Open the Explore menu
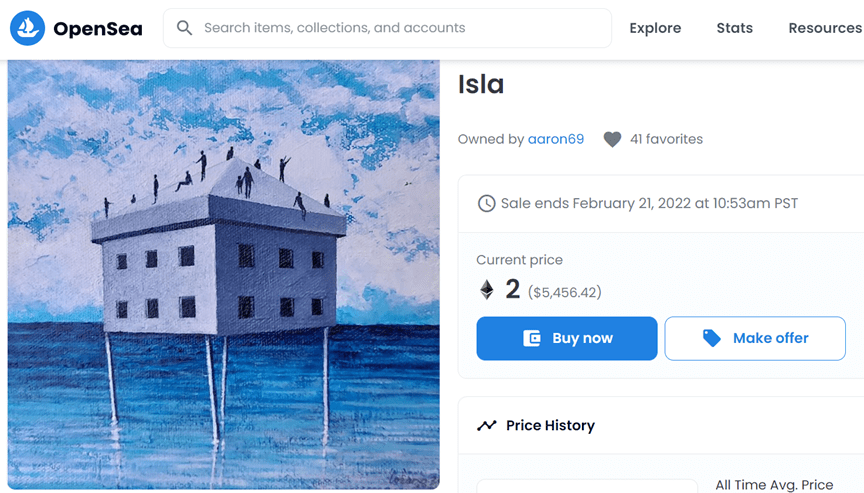 (x=655, y=28)
